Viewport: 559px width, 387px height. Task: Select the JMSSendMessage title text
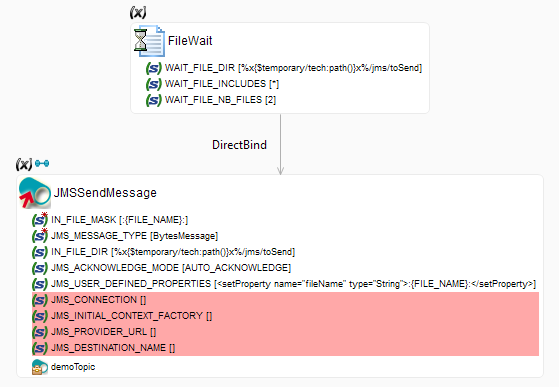pyautogui.click(x=105, y=193)
